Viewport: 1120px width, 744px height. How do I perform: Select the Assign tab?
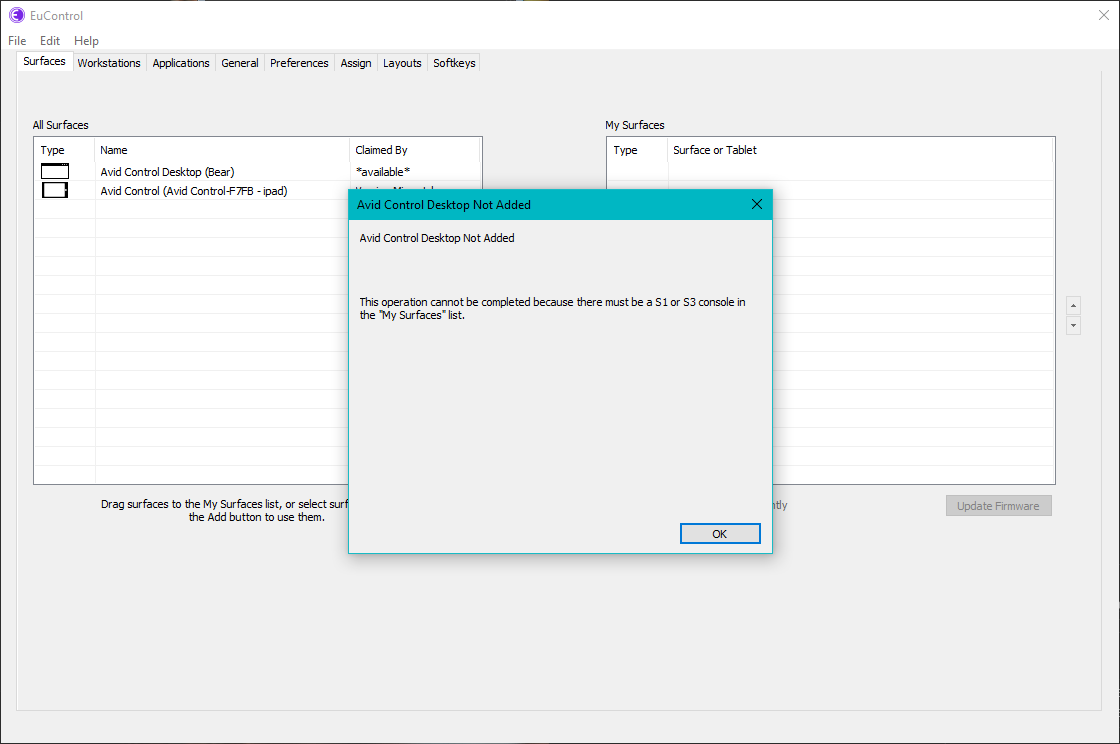click(x=356, y=63)
